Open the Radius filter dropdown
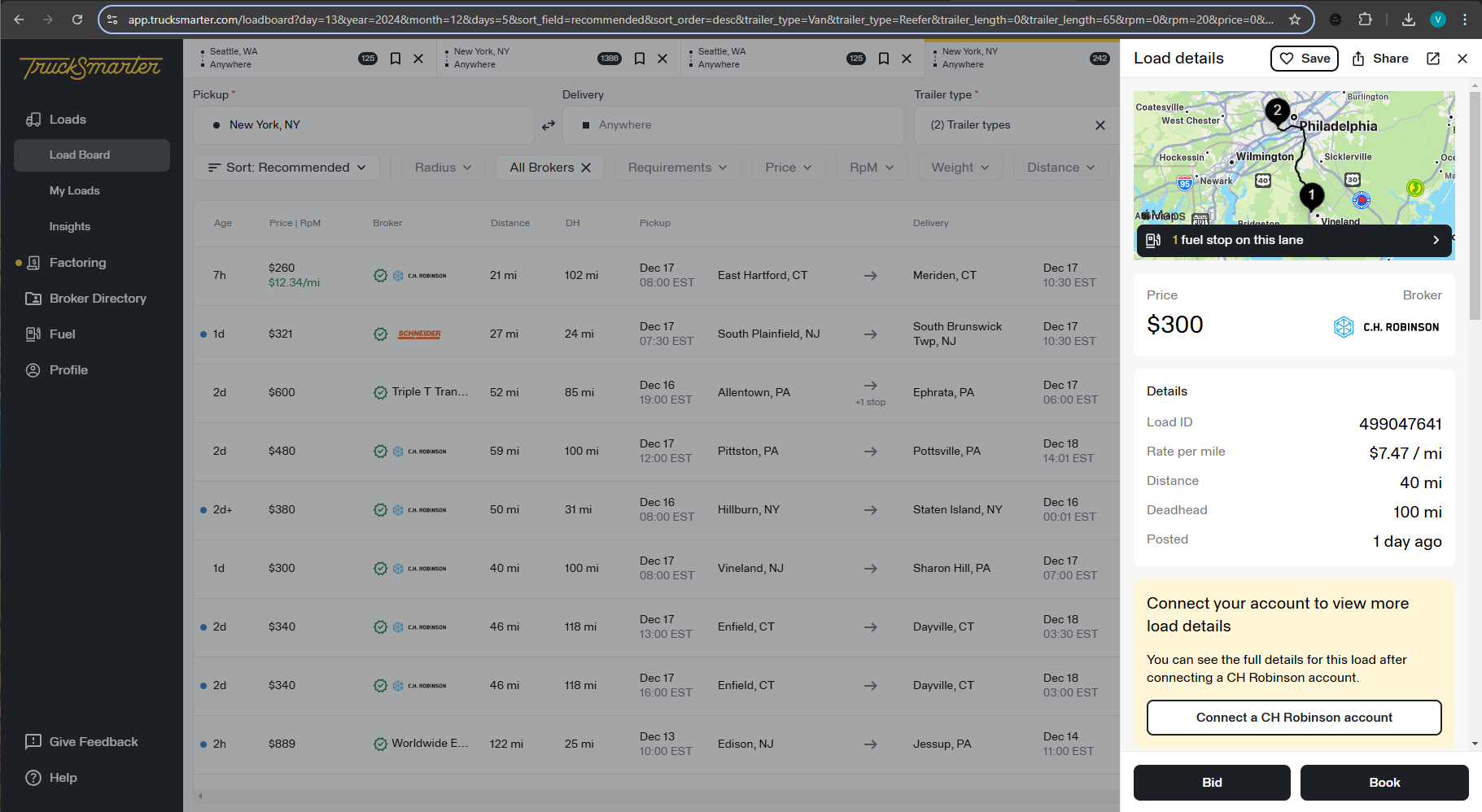The height and width of the screenshot is (812, 1482). click(x=444, y=168)
